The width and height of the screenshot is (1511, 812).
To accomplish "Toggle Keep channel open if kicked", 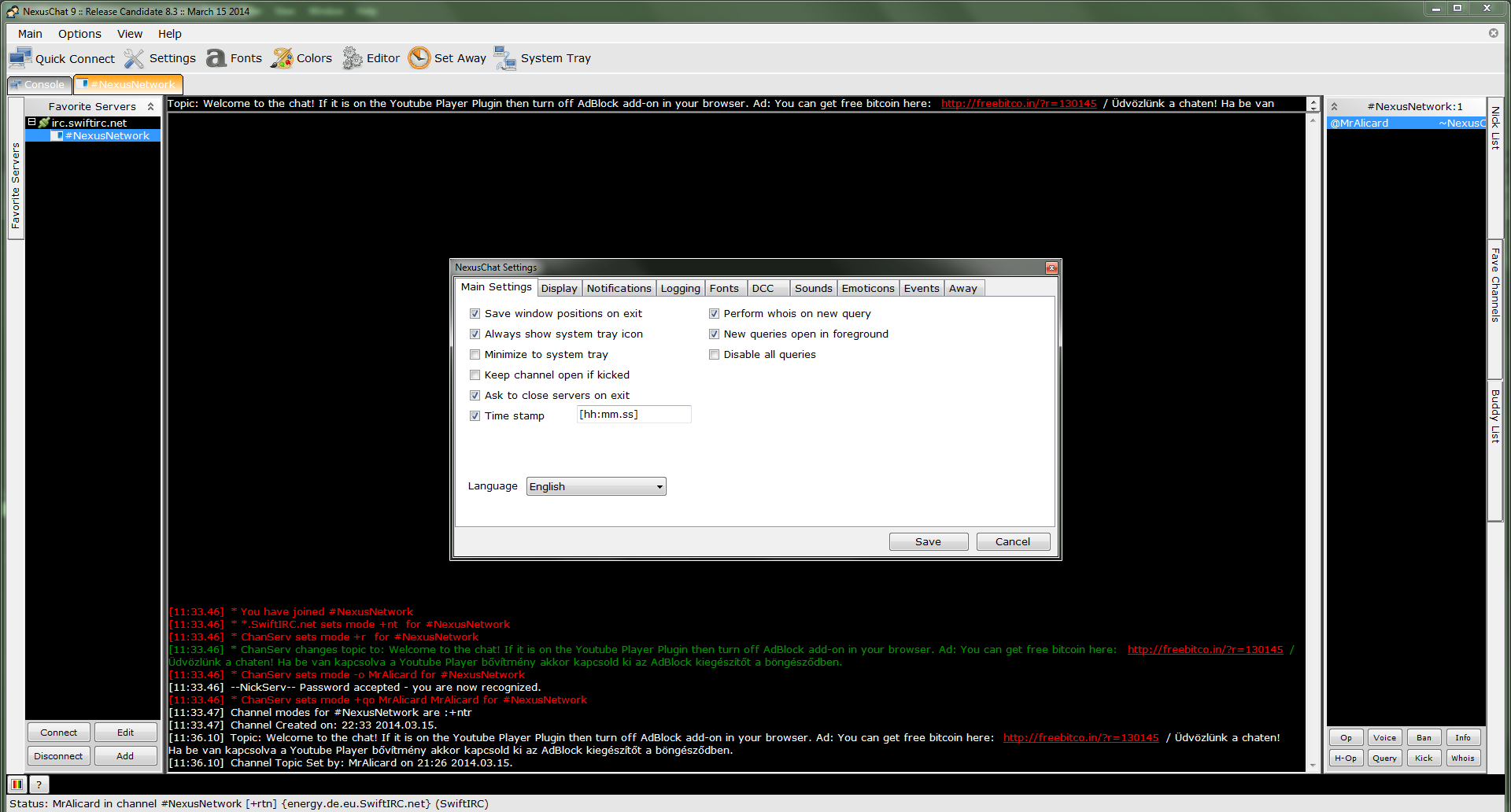I will pyautogui.click(x=475, y=375).
